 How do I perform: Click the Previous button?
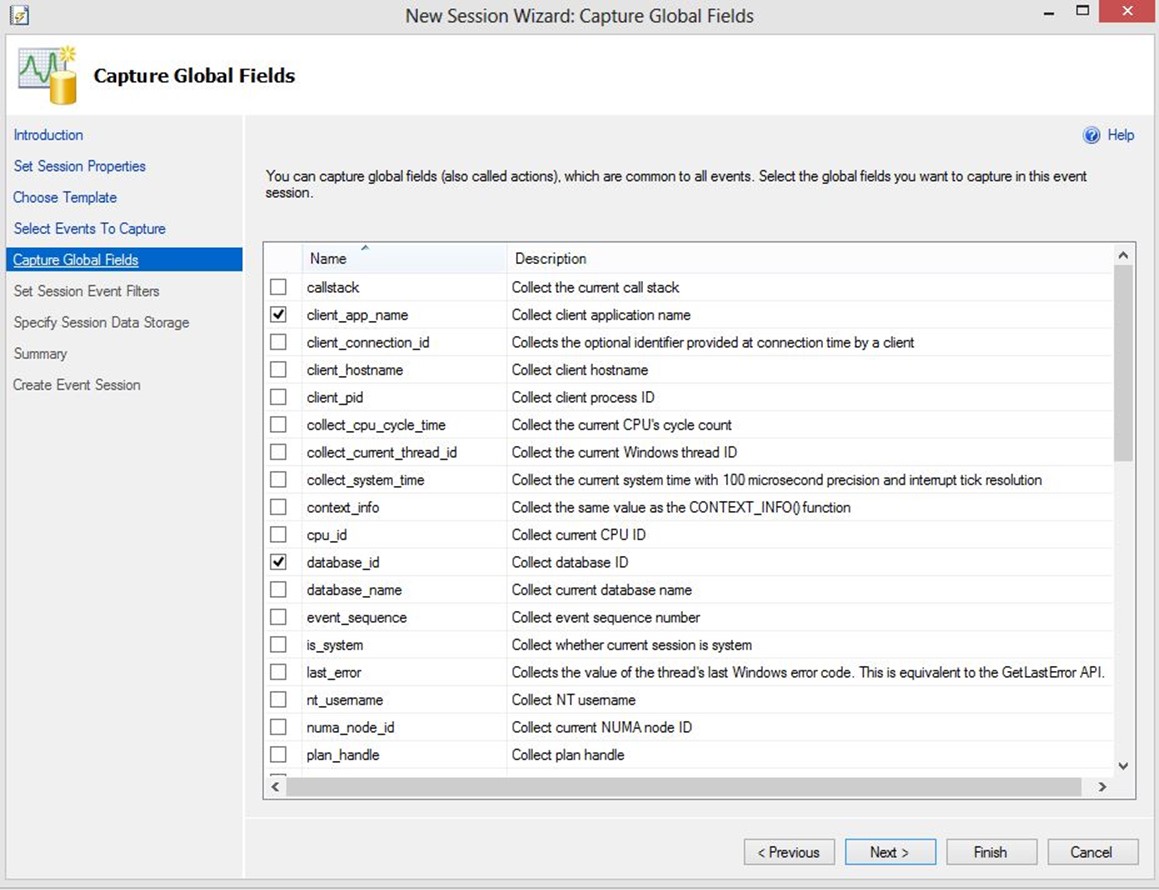[x=789, y=852]
